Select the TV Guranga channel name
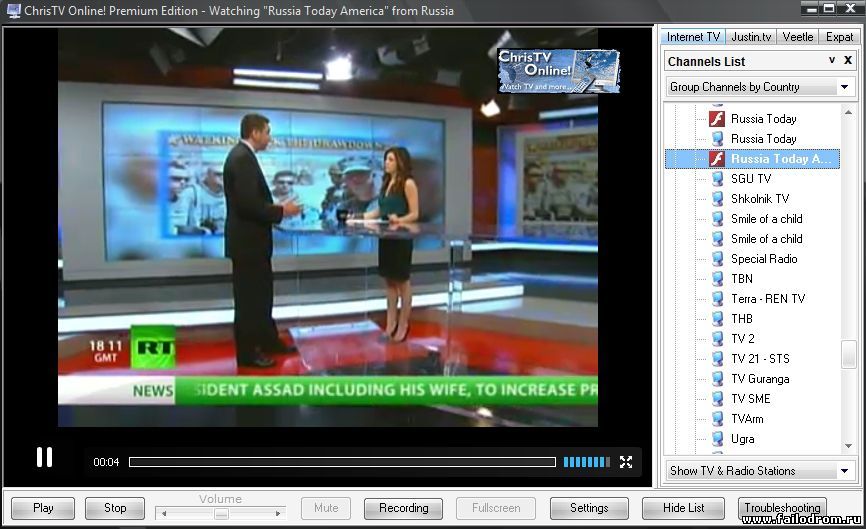Screen dimensions: 866x529 (760, 379)
